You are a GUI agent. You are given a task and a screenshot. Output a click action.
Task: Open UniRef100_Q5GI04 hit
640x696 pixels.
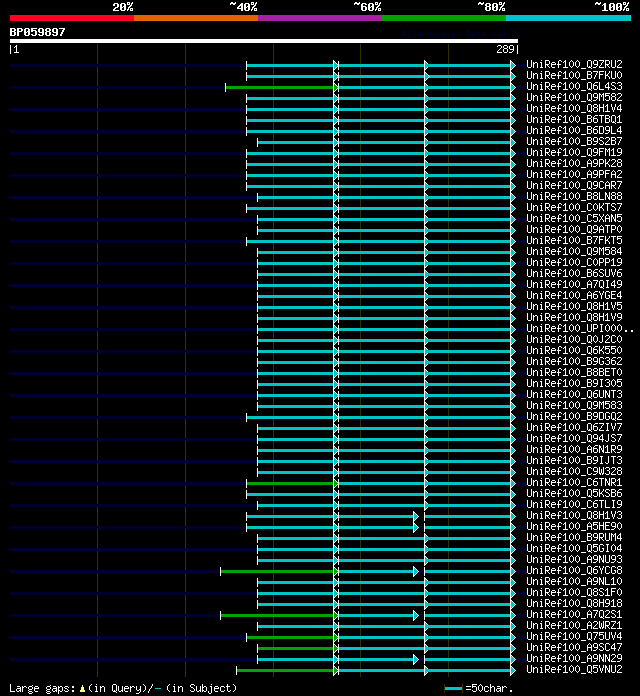pyautogui.click(x=574, y=549)
